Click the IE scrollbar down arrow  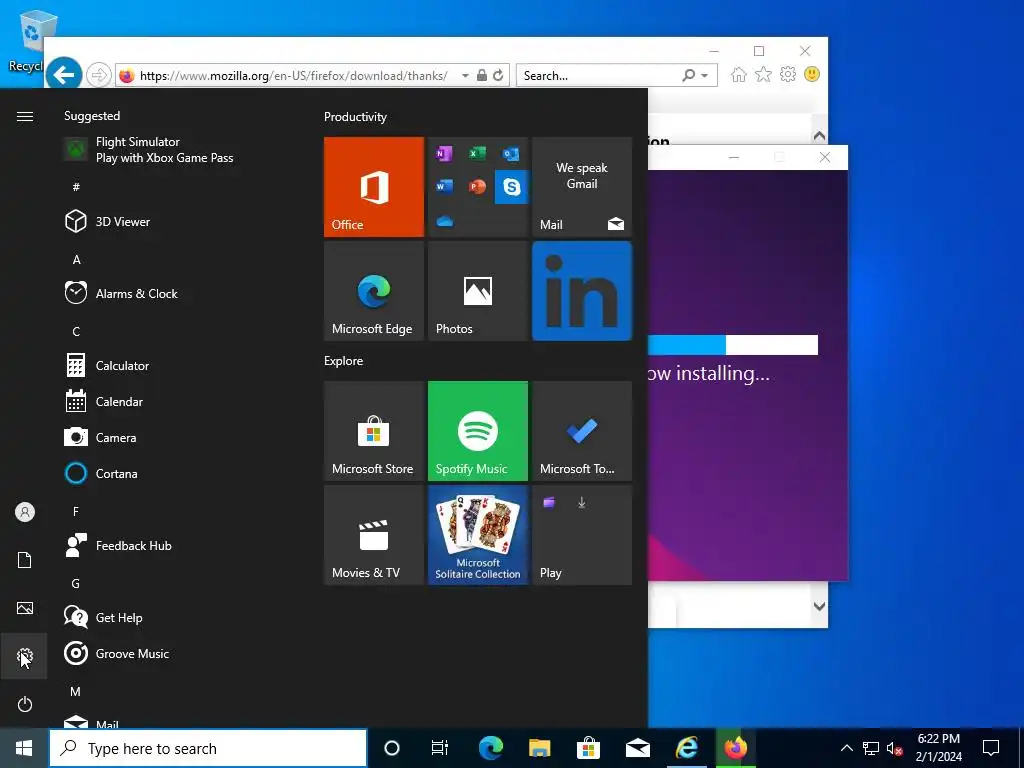(820, 607)
